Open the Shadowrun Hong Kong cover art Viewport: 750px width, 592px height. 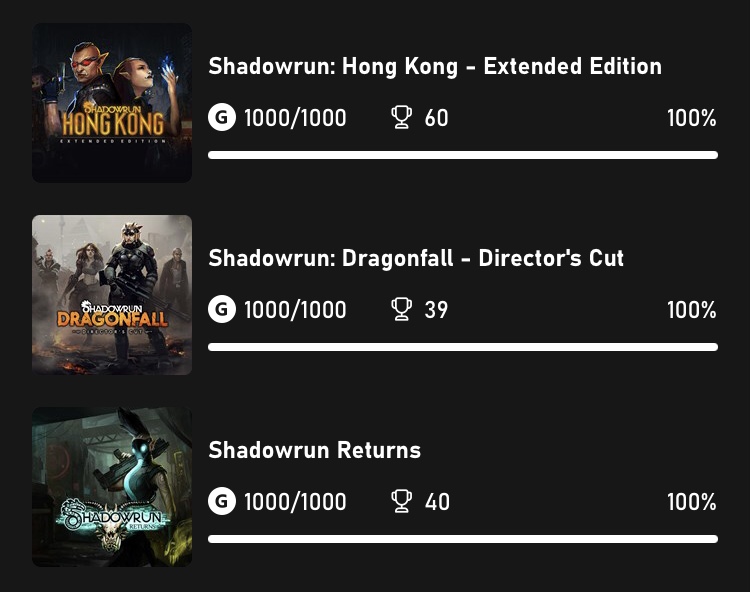pyautogui.click(x=112, y=103)
